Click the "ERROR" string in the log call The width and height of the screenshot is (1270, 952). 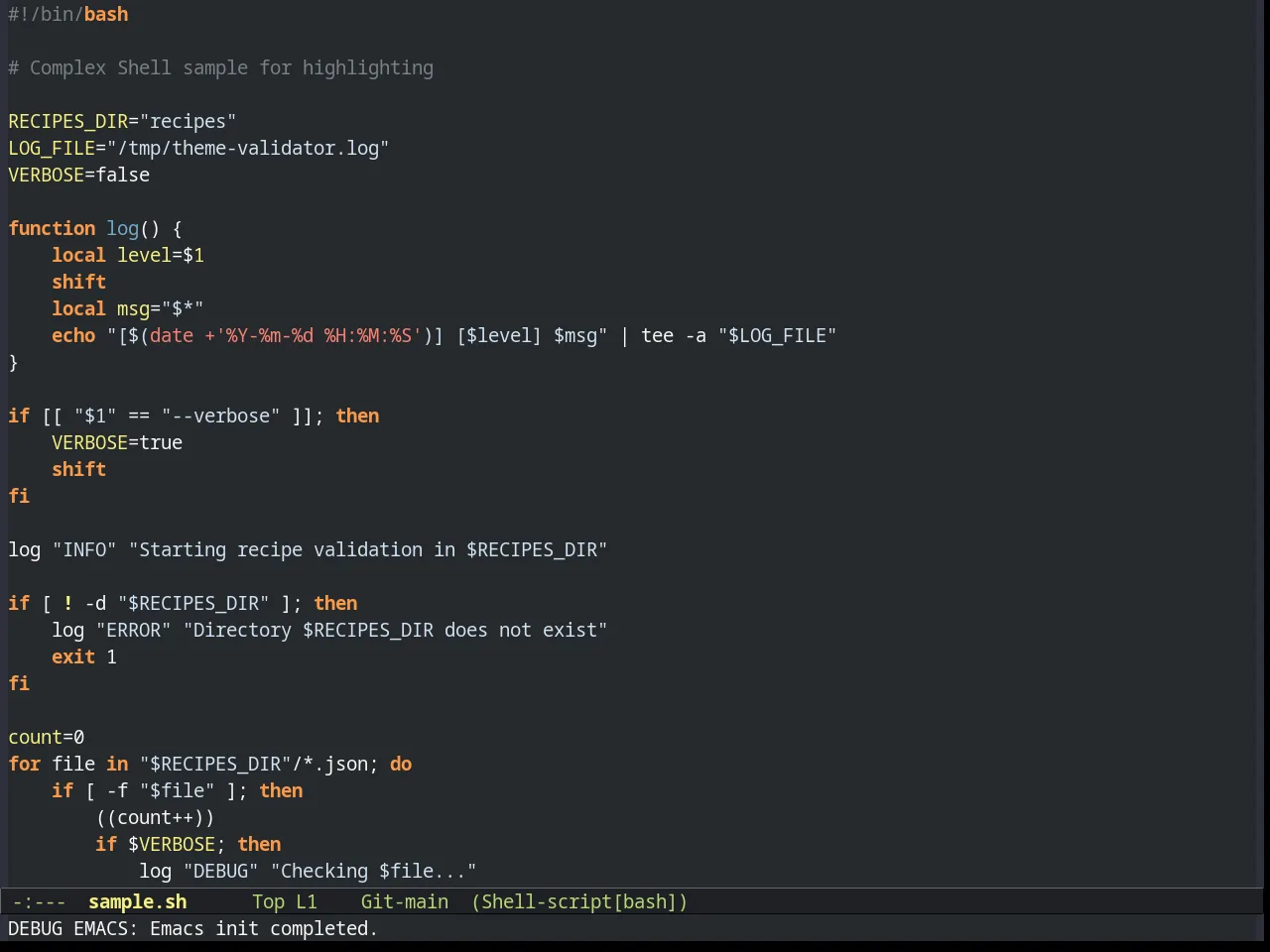click(x=133, y=630)
